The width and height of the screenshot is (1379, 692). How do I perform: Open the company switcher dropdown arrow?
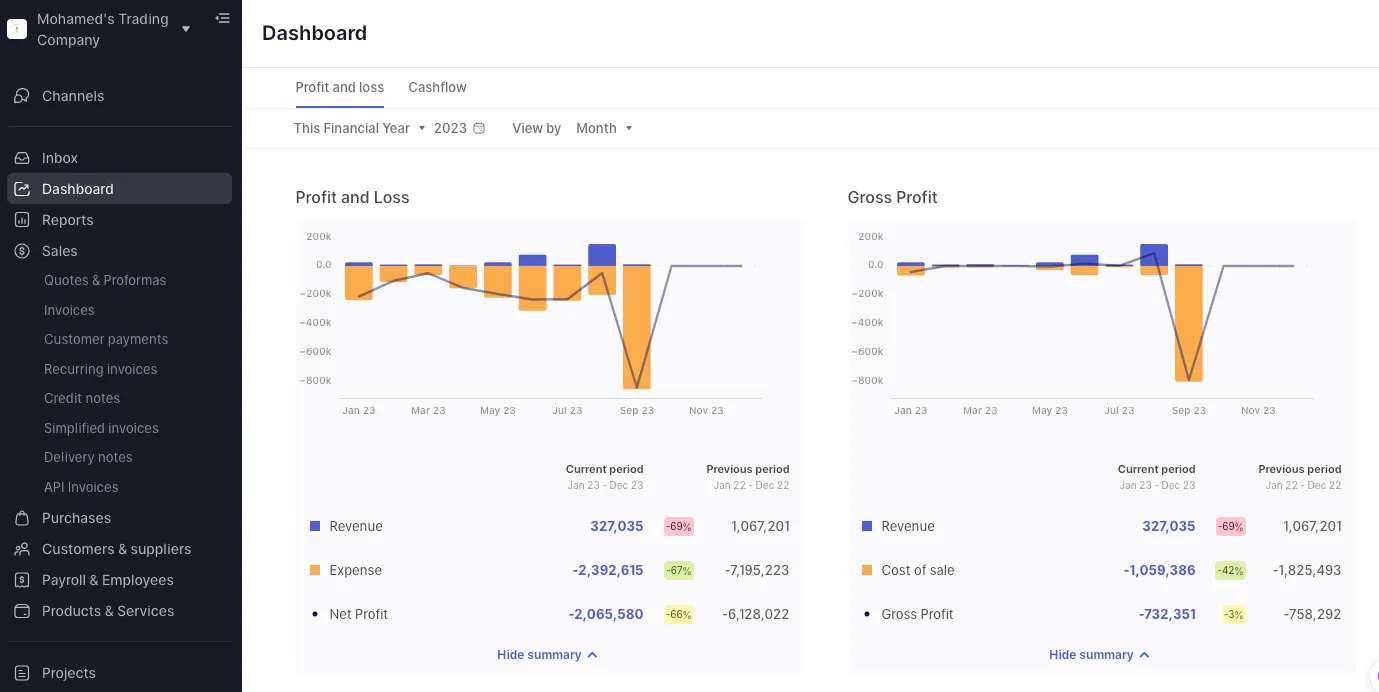click(186, 29)
